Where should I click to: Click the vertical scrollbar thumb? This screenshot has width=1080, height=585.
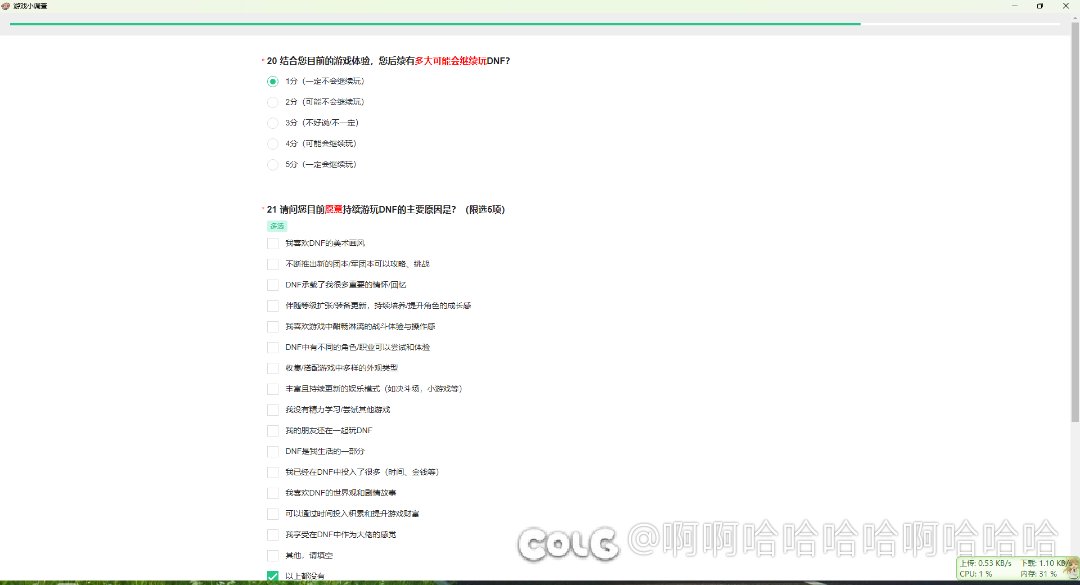click(1075, 220)
